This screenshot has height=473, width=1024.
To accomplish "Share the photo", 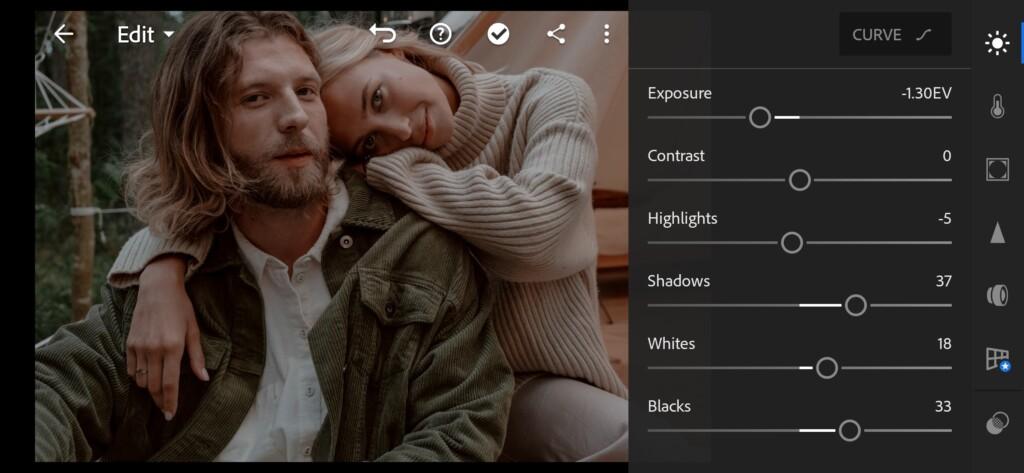I will (x=556, y=34).
